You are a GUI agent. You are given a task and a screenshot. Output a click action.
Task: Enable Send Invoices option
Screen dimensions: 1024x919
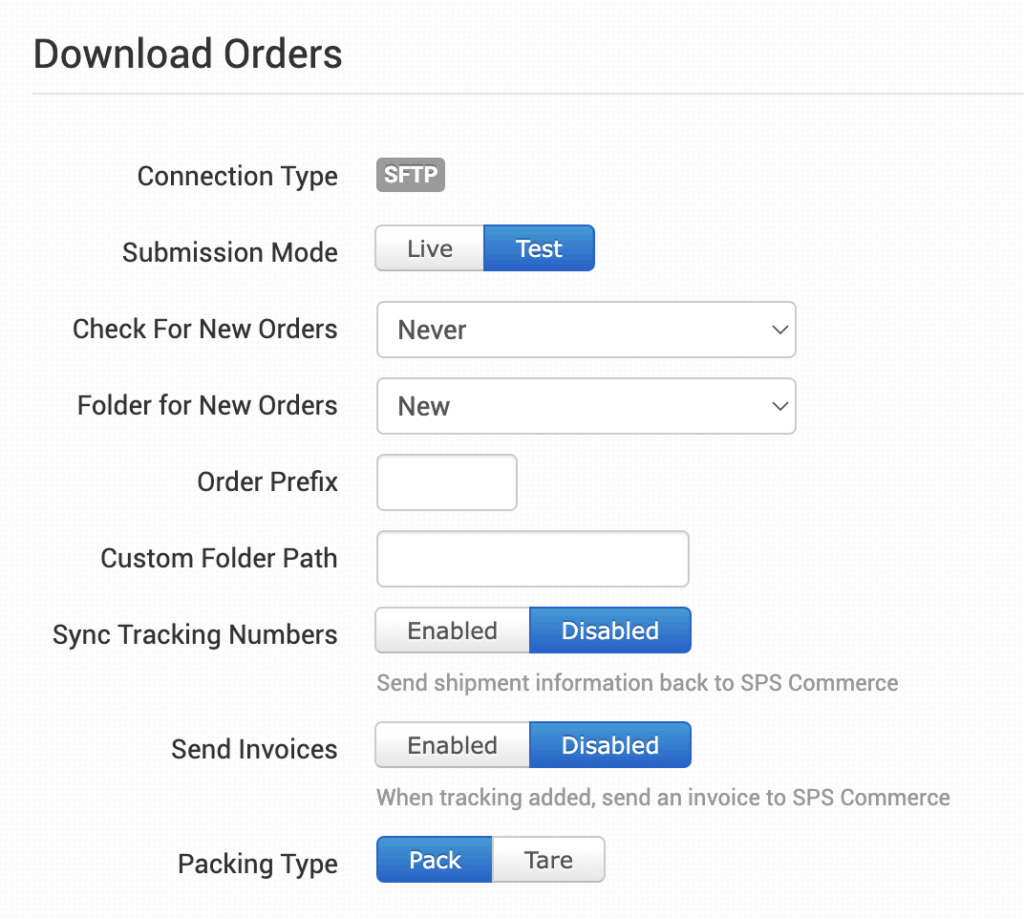[x=452, y=746]
